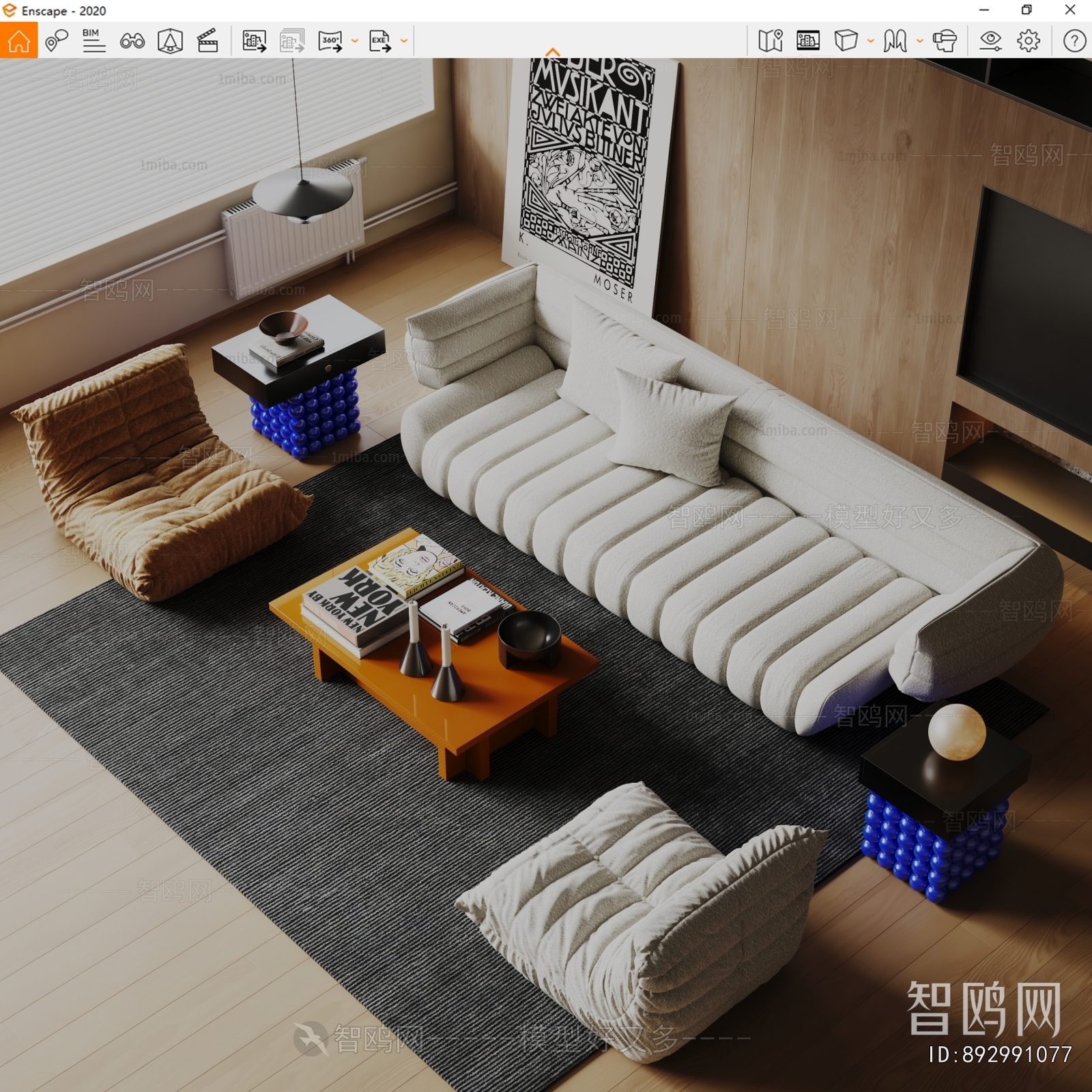Collapse toolbar with orange chevron
Screen dimensions: 1092x1092
click(553, 53)
